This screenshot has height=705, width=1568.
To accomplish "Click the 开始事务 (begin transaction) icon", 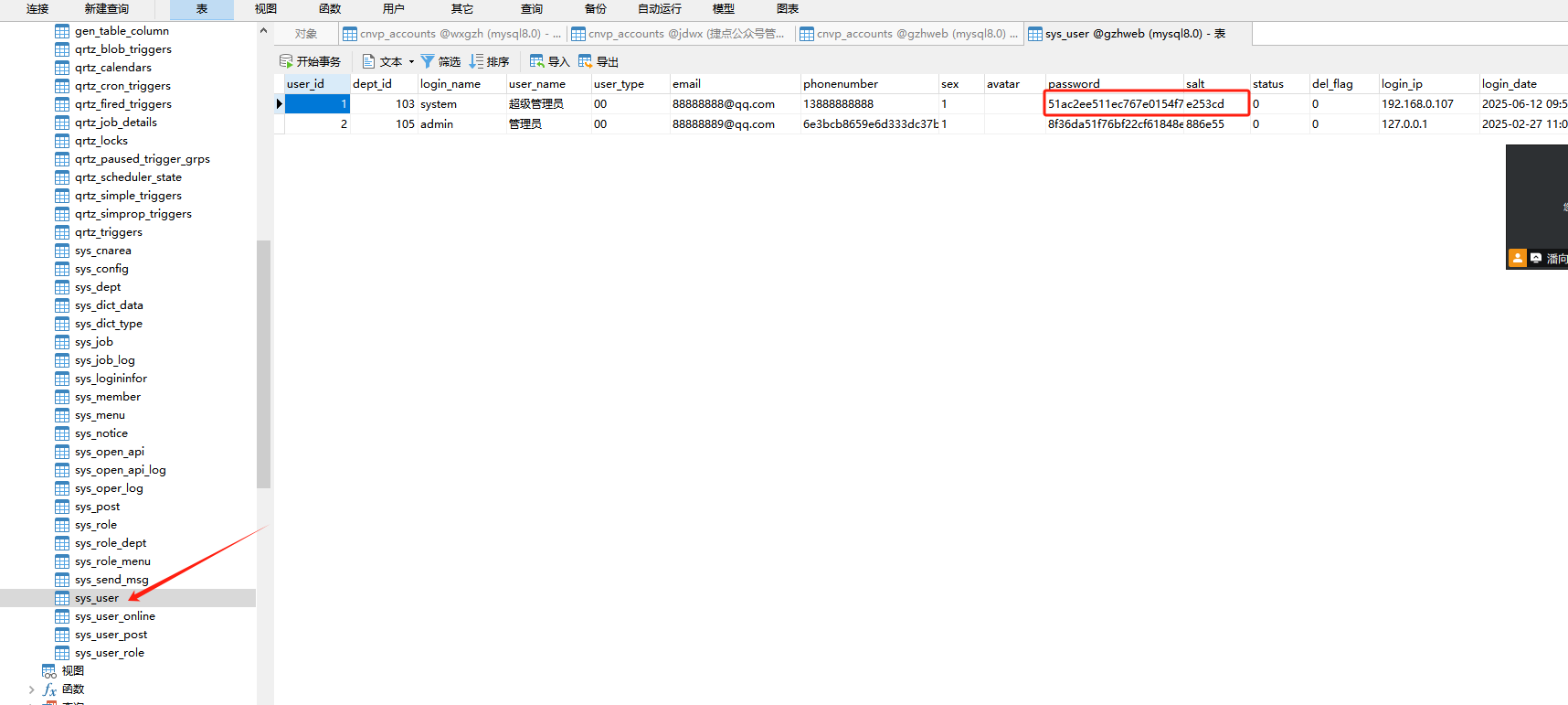I will point(286,61).
